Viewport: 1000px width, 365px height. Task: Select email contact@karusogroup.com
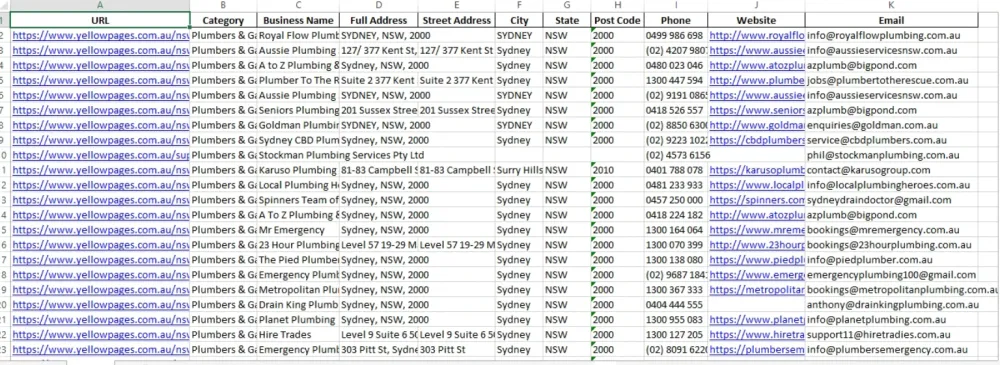(x=892, y=170)
